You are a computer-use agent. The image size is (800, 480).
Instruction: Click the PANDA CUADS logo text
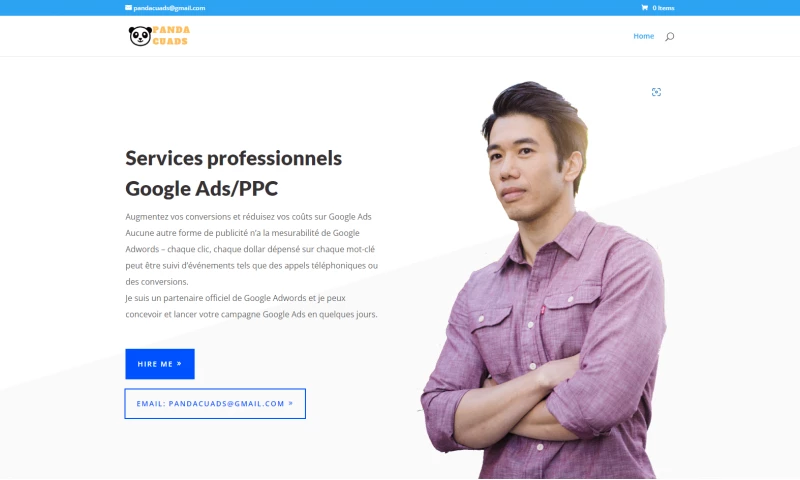pos(171,36)
